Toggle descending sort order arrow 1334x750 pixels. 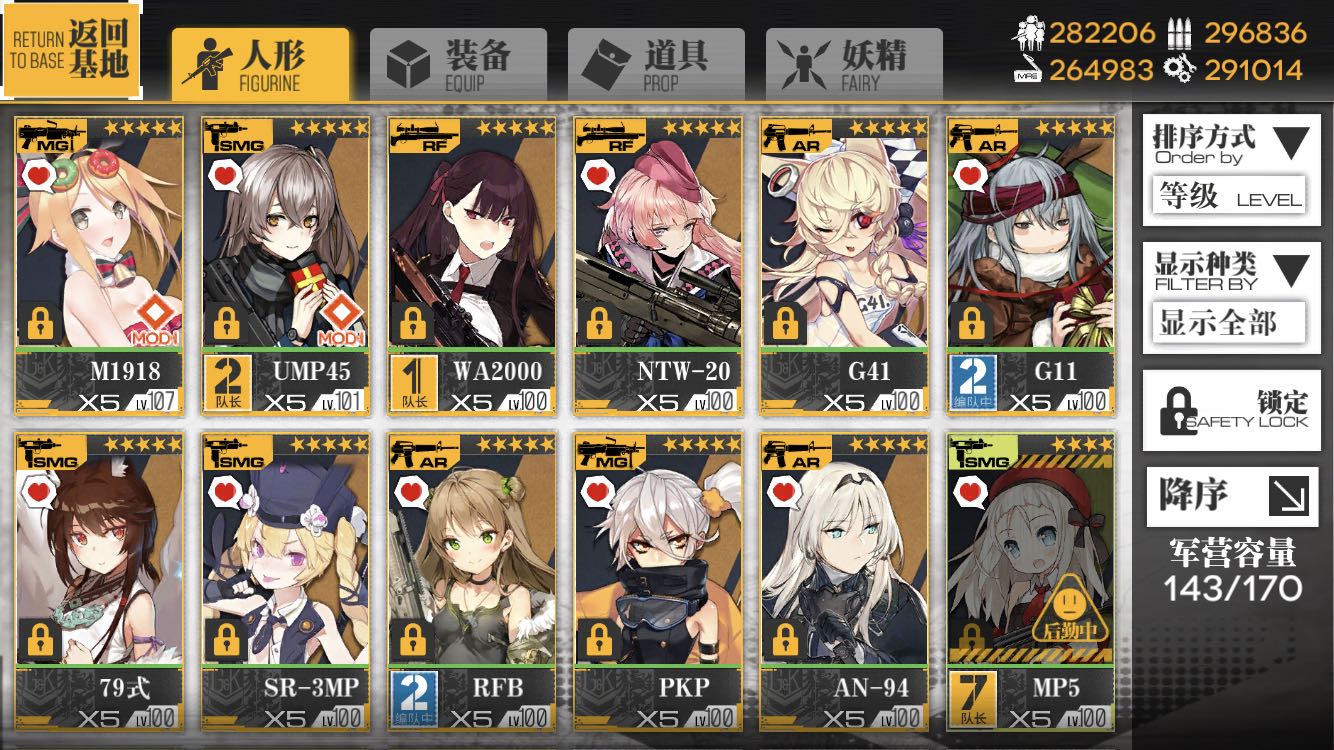point(1288,496)
